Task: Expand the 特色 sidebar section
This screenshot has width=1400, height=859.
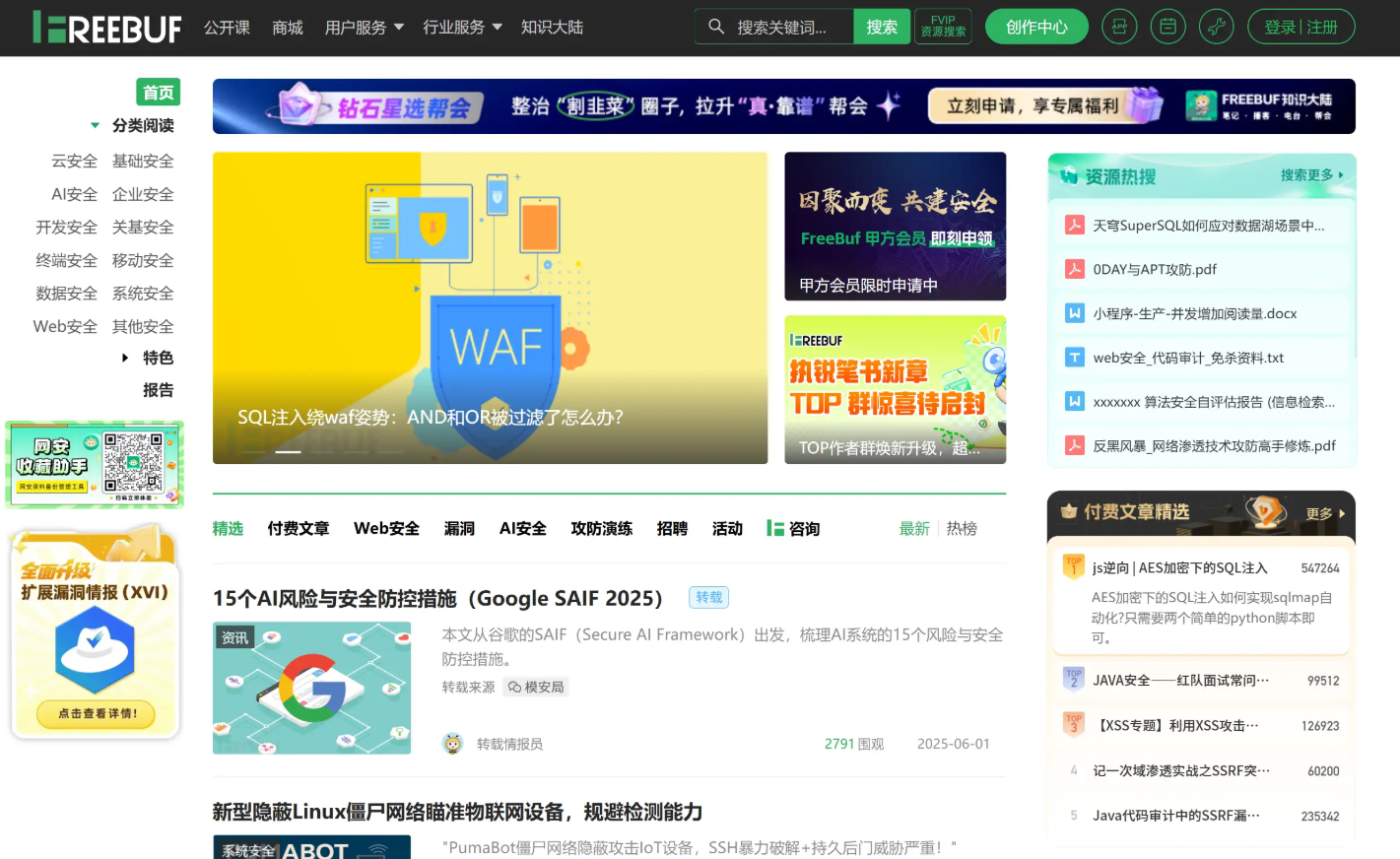Action: (125, 358)
